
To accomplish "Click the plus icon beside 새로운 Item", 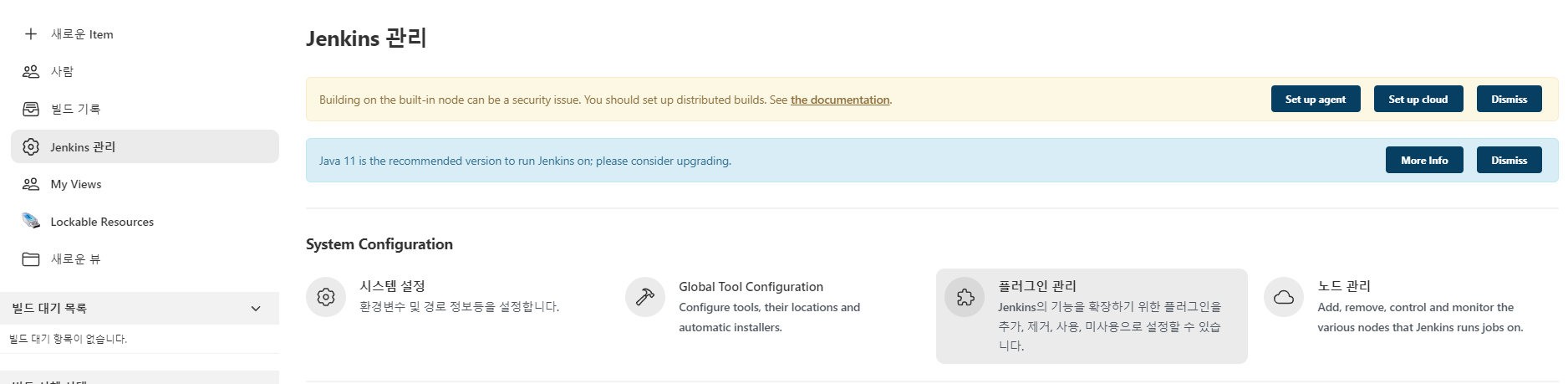I will click(31, 34).
